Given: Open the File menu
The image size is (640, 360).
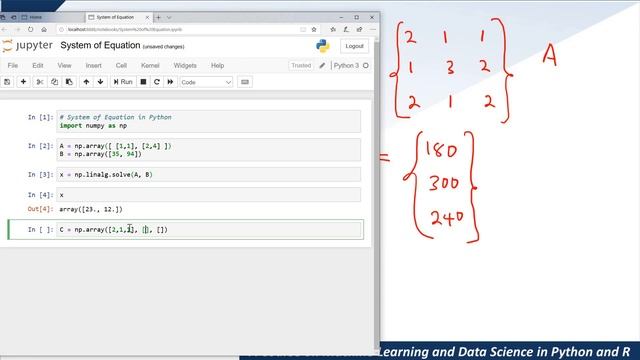Looking at the screenshot, I should tap(13, 65).
